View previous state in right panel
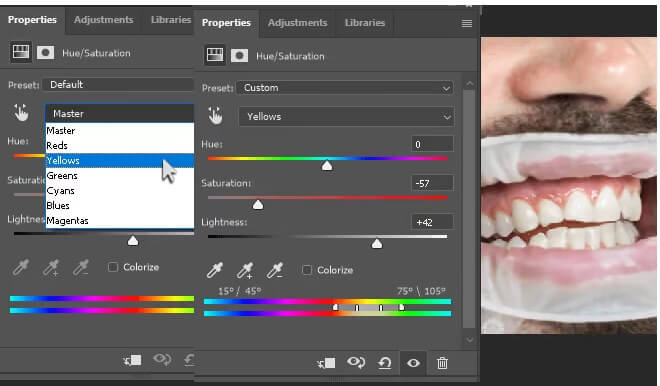The height and width of the screenshot is (386, 660). [356, 362]
